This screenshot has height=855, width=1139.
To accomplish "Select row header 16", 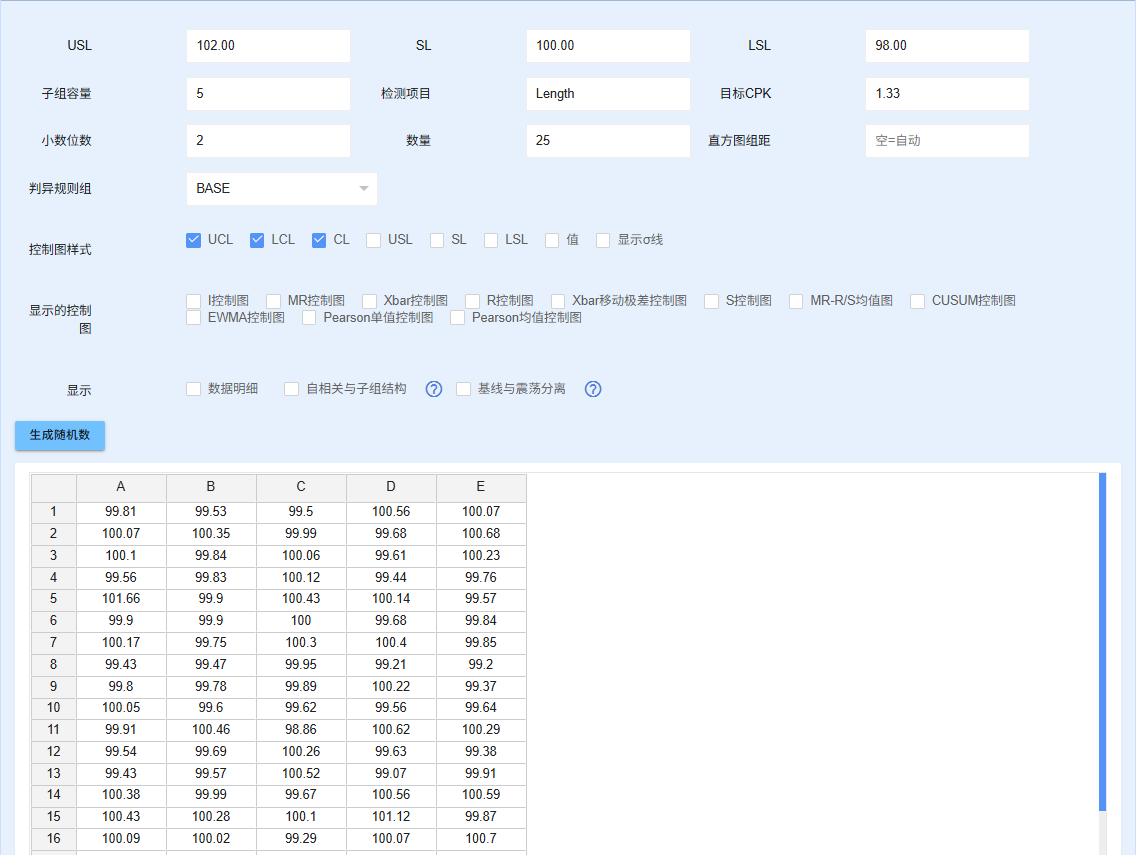I will [x=54, y=839].
